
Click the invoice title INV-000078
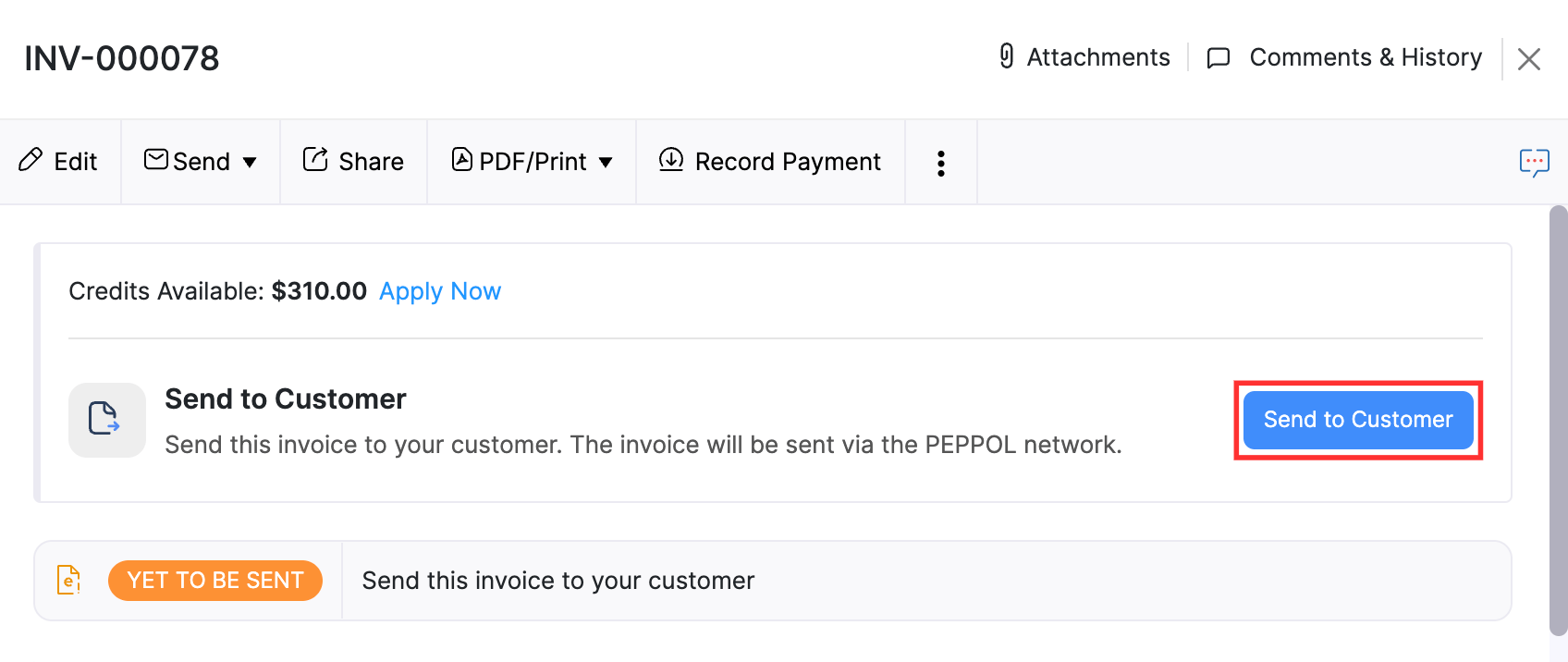[121, 57]
